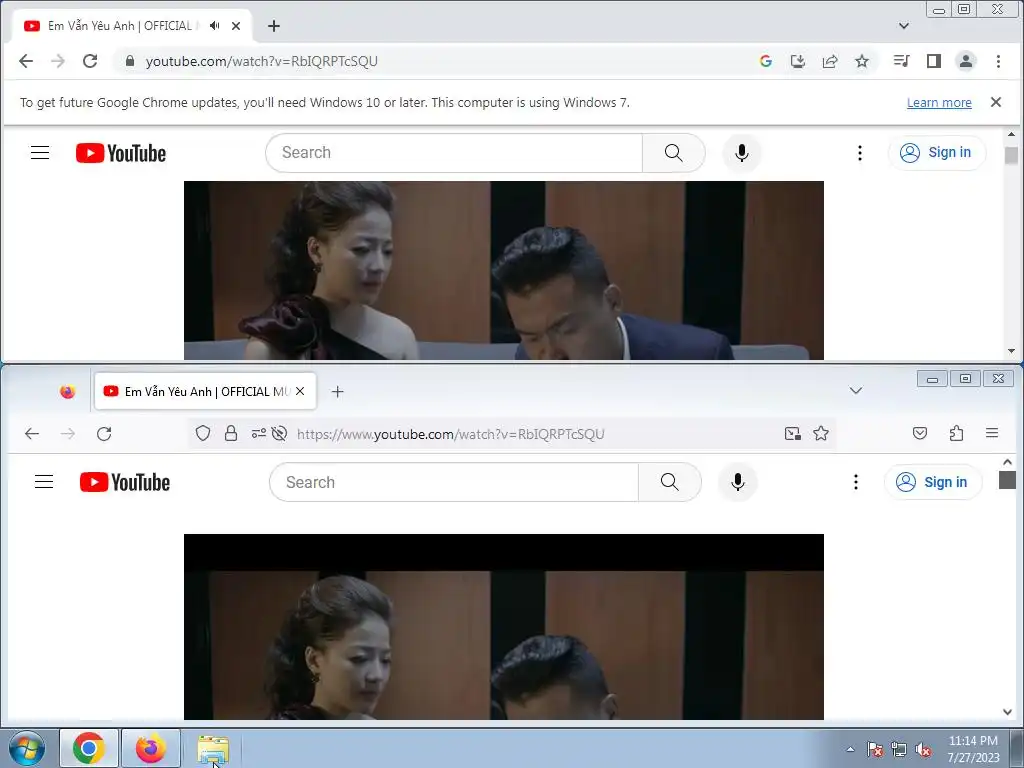This screenshot has width=1024, height=768.
Task: Click YouTube Search field in Firefox
Action: [454, 482]
